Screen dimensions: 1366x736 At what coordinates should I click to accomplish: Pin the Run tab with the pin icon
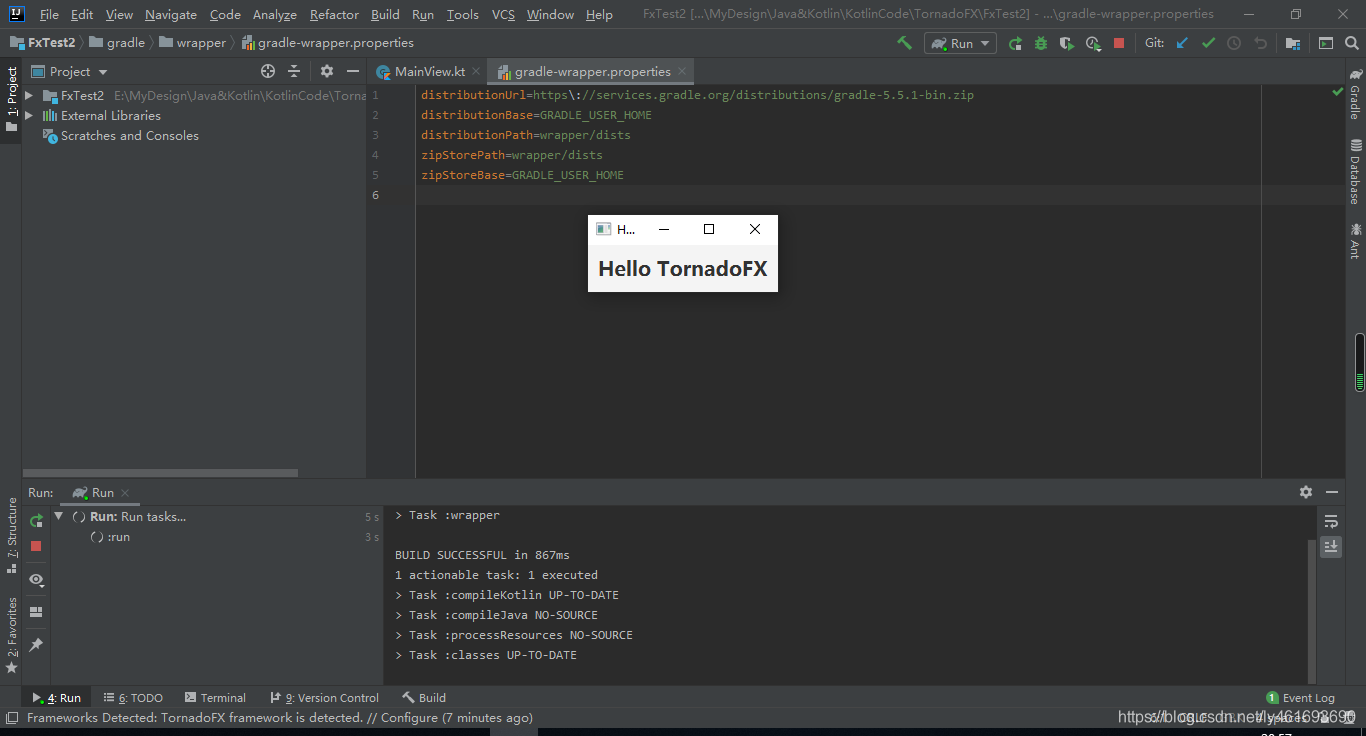(x=36, y=645)
